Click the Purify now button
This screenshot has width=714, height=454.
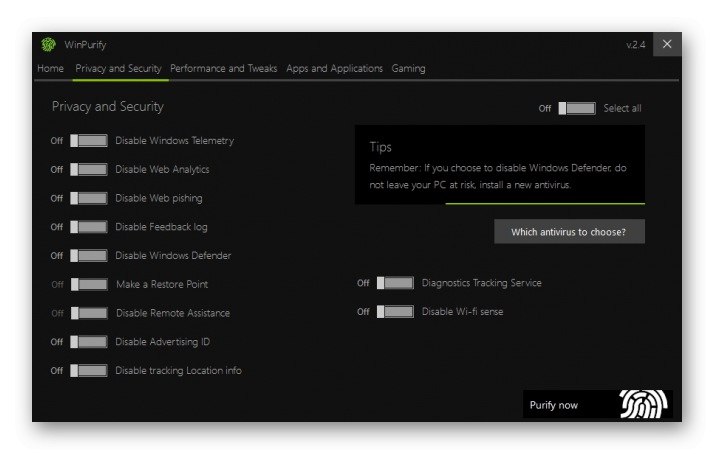[597, 404]
